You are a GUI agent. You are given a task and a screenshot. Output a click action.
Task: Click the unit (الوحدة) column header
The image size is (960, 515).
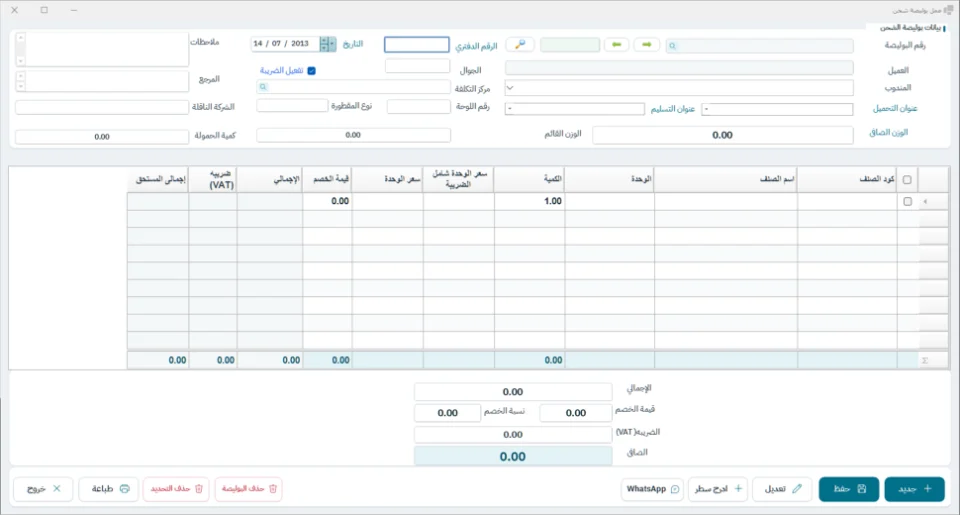click(x=609, y=179)
